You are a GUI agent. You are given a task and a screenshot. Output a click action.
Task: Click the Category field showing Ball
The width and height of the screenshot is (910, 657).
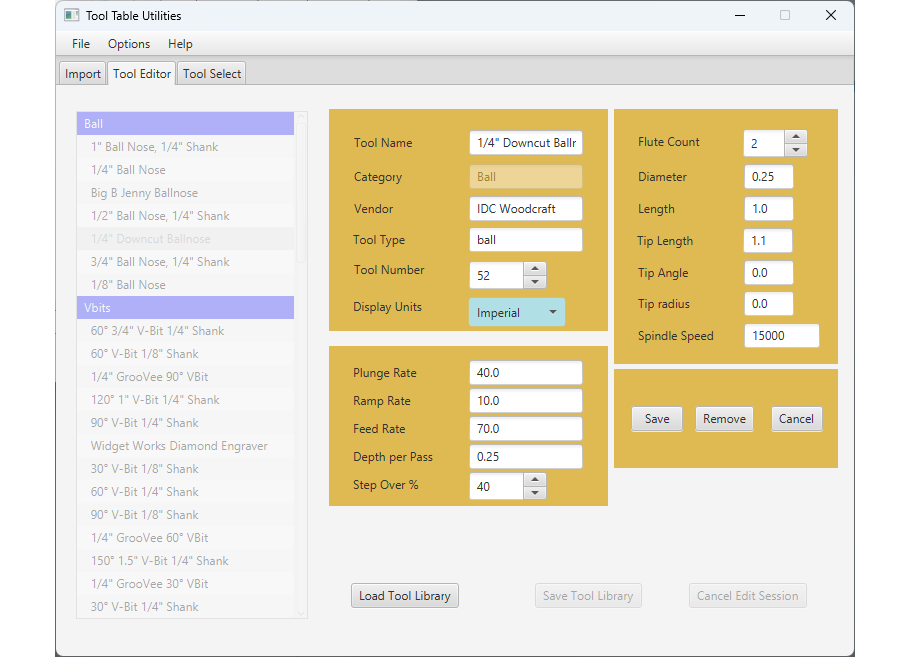pyautogui.click(x=526, y=176)
